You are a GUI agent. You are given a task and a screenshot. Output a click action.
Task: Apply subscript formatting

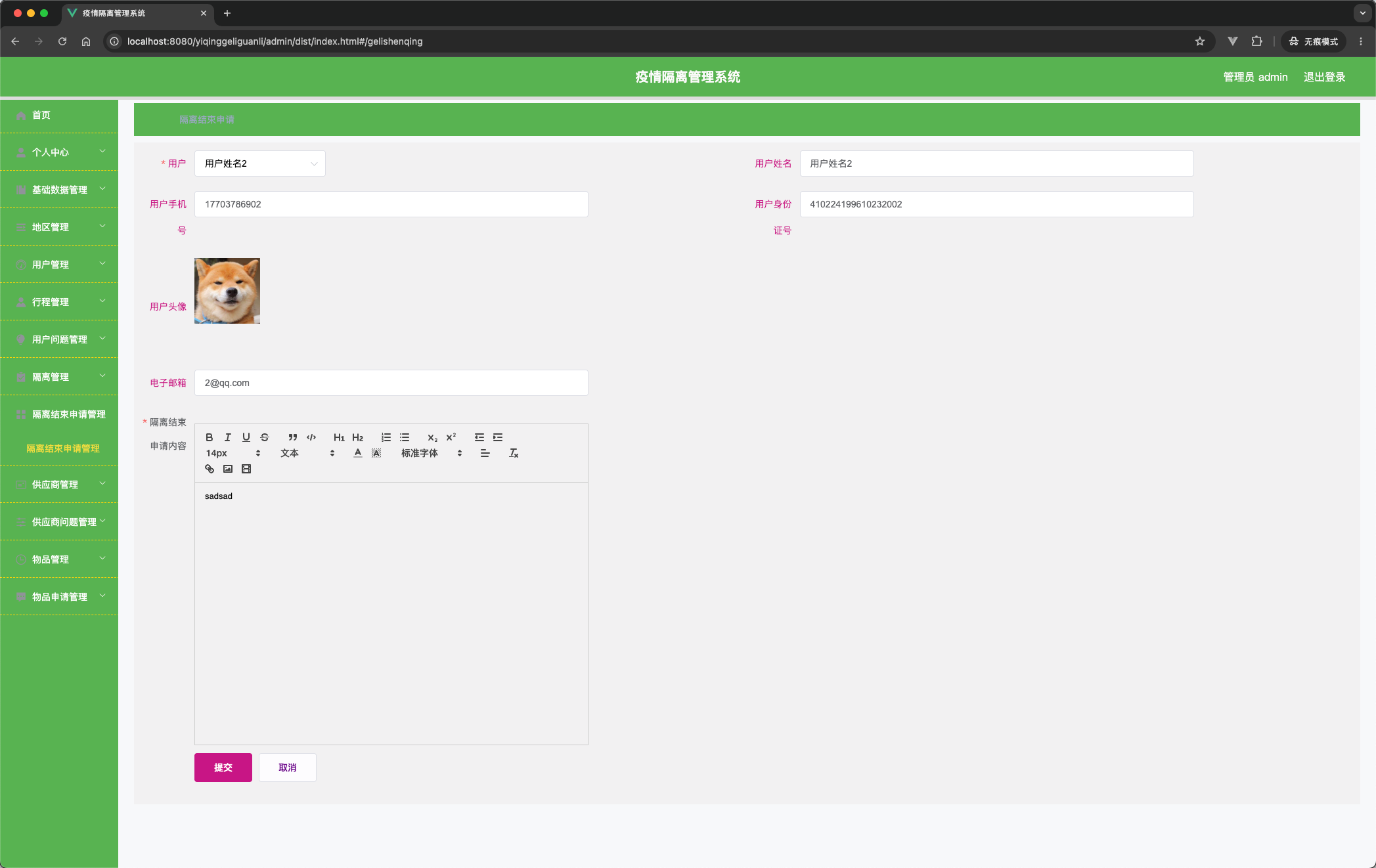pos(432,437)
